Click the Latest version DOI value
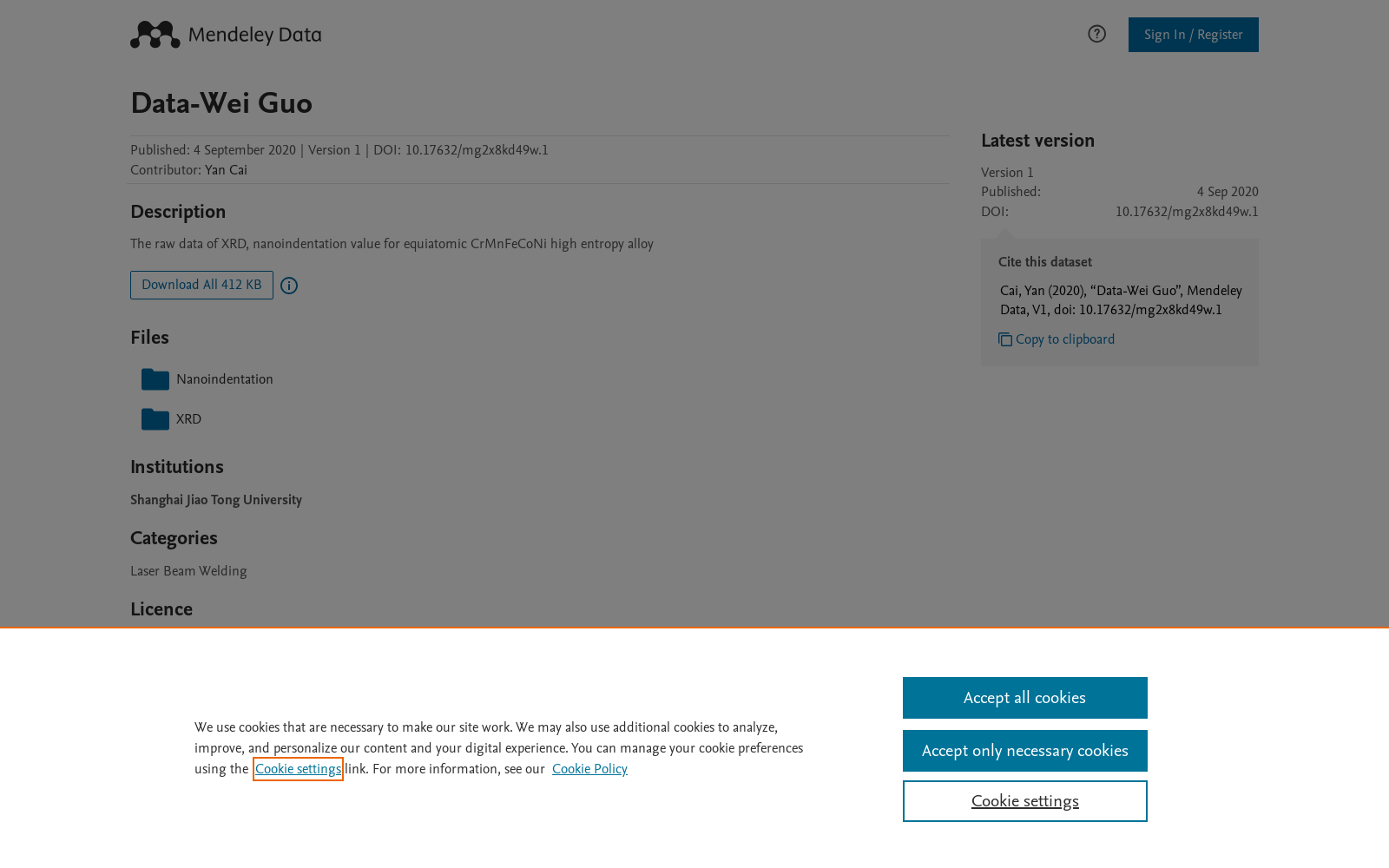The image size is (1389, 868). 1187,212
